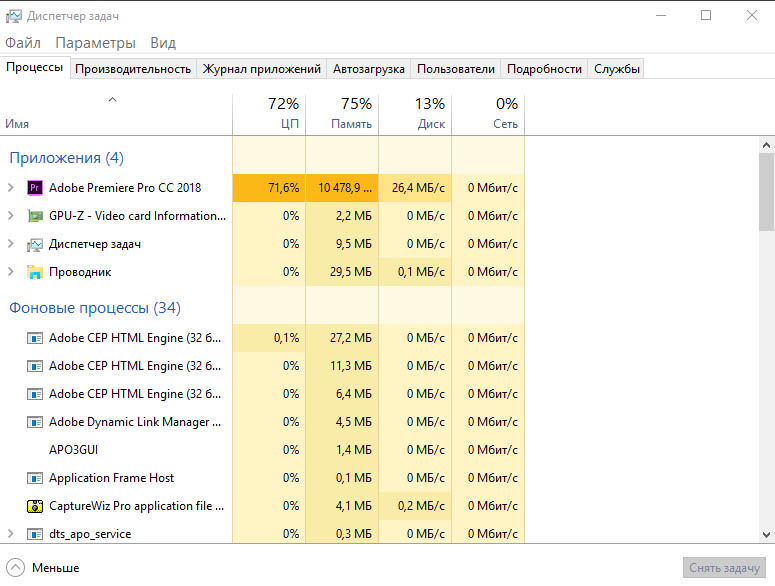Select the CaptureWiz Pro application file name
The image size is (775, 586).
pyautogui.click(x=136, y=506)
